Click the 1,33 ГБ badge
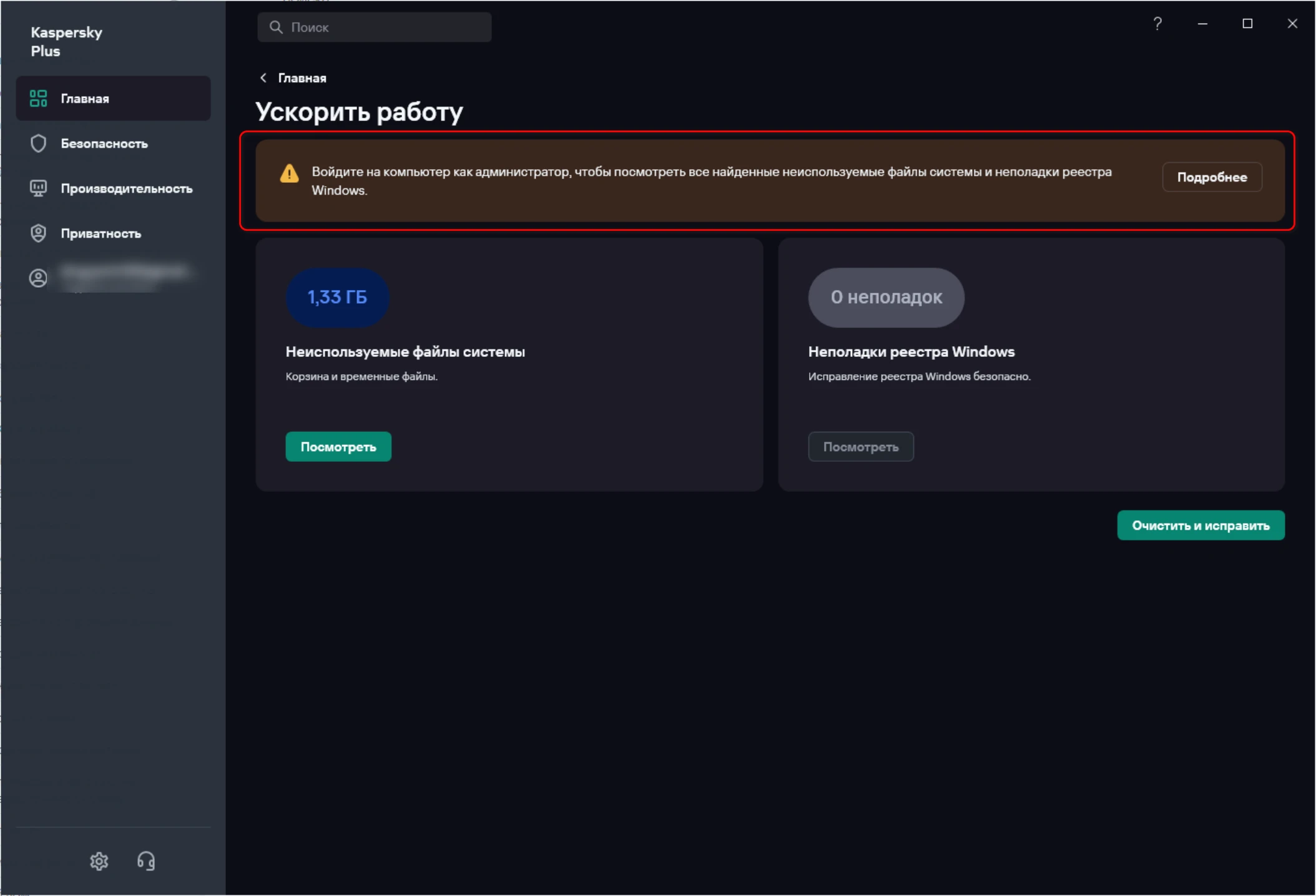Image resolution: width=1316 pixels, height=896 pixels. coord(337,298)
